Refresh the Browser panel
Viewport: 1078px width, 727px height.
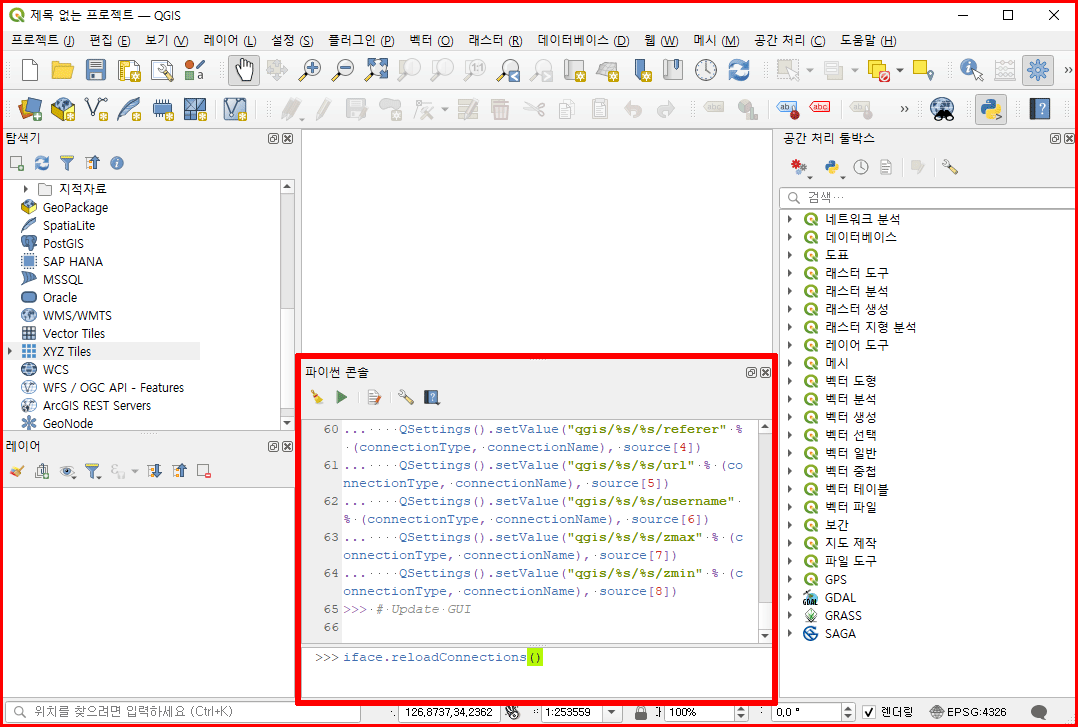click(42, 163)
